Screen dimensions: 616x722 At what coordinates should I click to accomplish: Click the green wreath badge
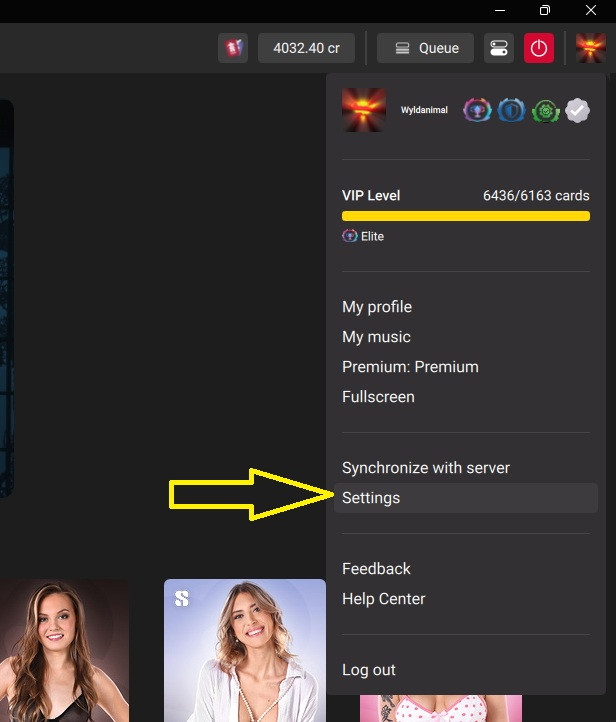click(545, 110)
